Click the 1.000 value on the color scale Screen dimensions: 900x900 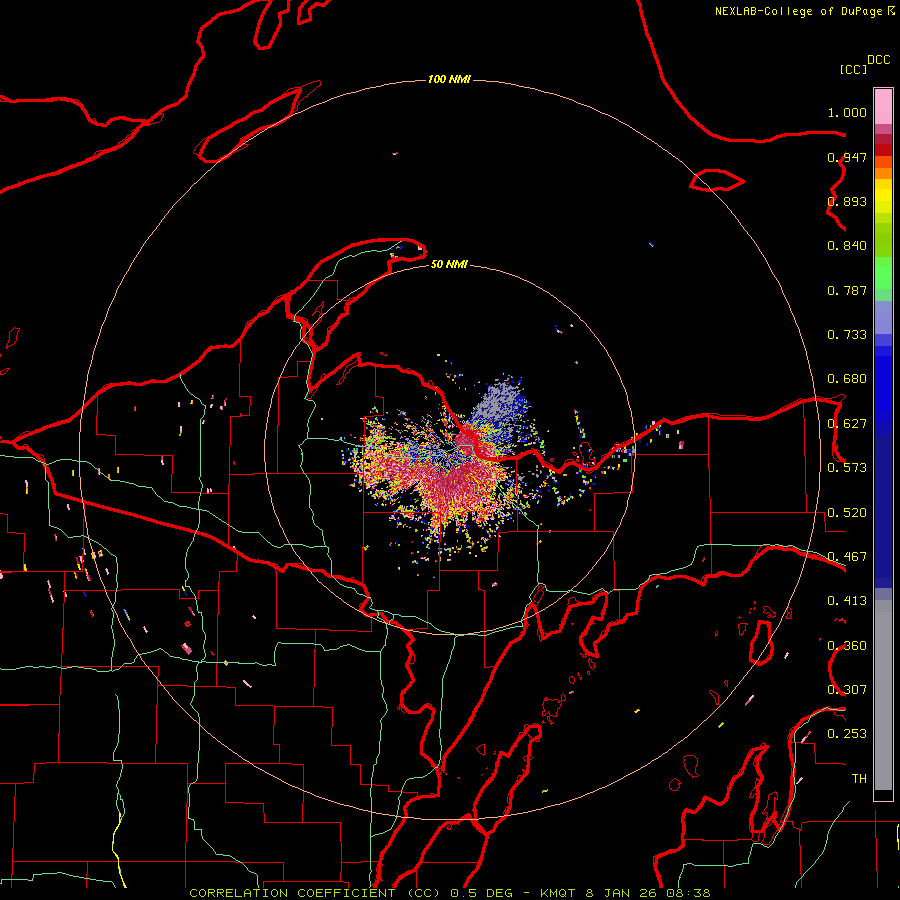point(847,112)
